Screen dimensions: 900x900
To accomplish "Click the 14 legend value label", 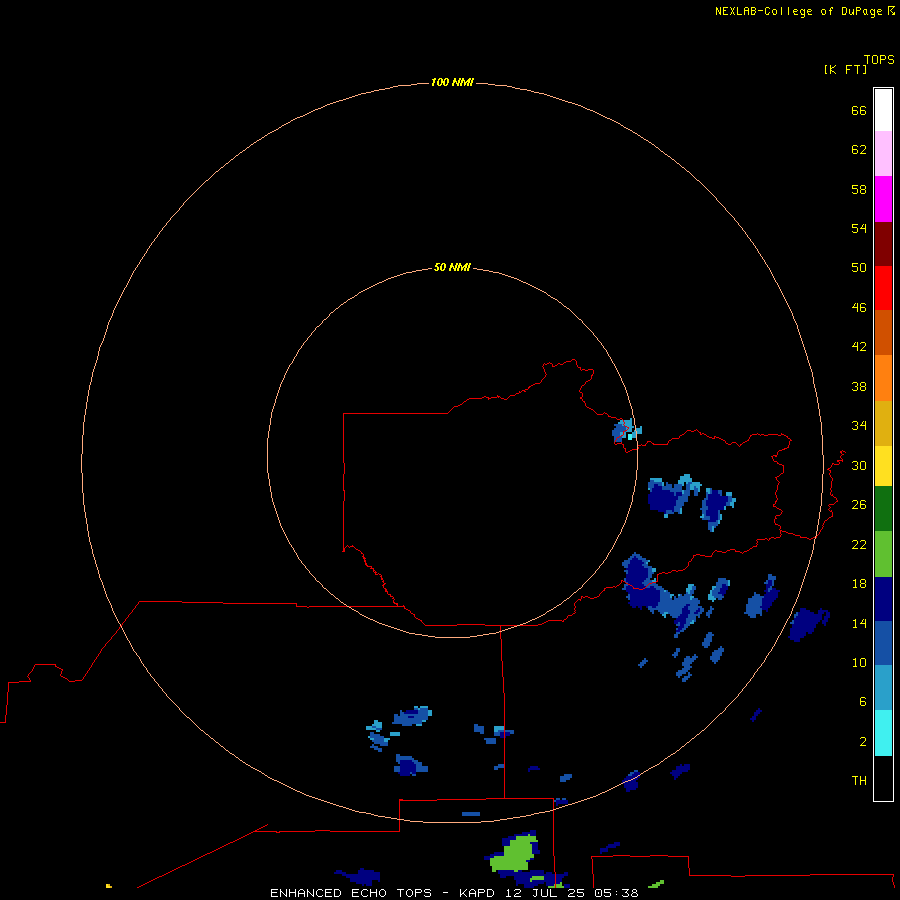I will tap(859, 623).
